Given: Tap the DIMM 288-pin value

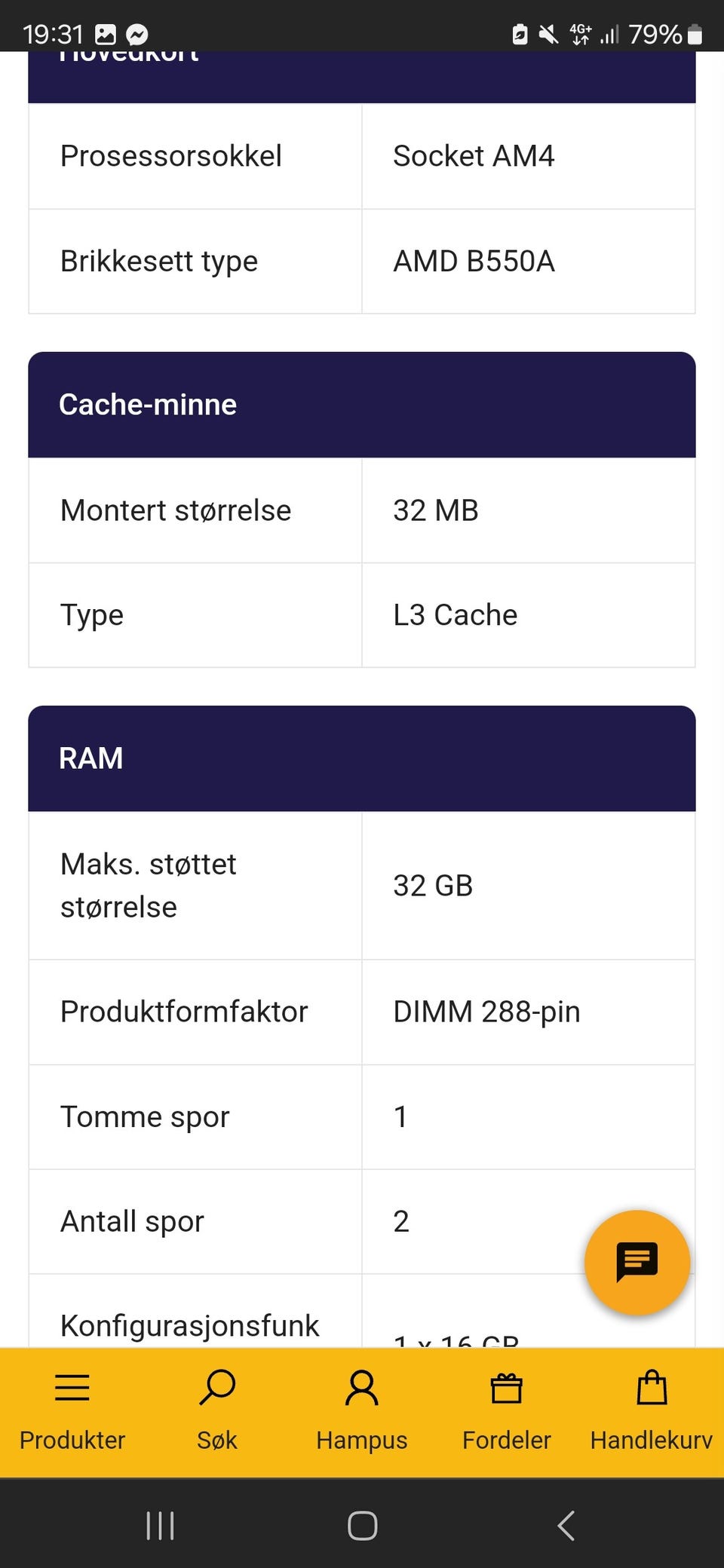Looking at the screenshot, I should tap(486, 1012).
